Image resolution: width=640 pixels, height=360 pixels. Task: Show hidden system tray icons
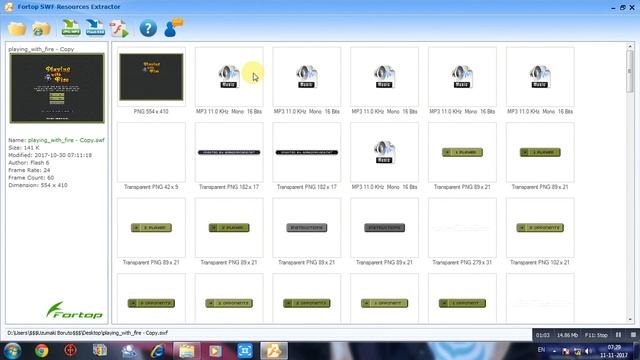coord(554,351)
